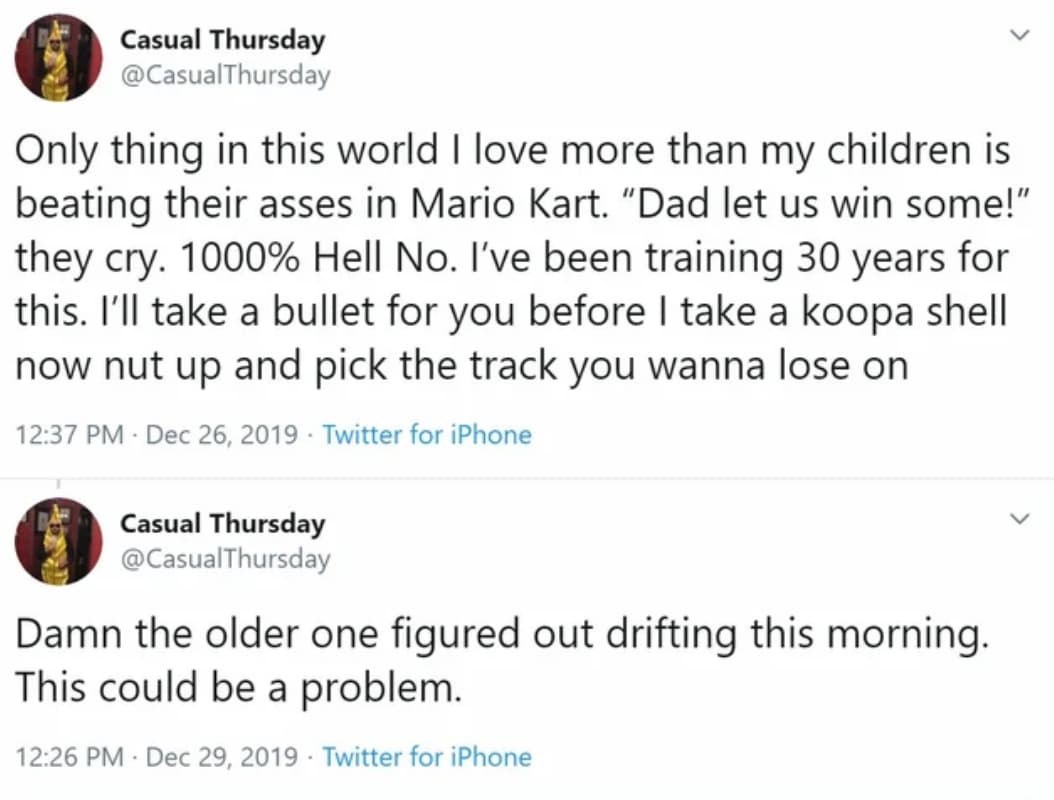Screen dimensions: 1054x800
Task: Open Casual Thursday display name on the bottom tweet
Action: (222, 524)
